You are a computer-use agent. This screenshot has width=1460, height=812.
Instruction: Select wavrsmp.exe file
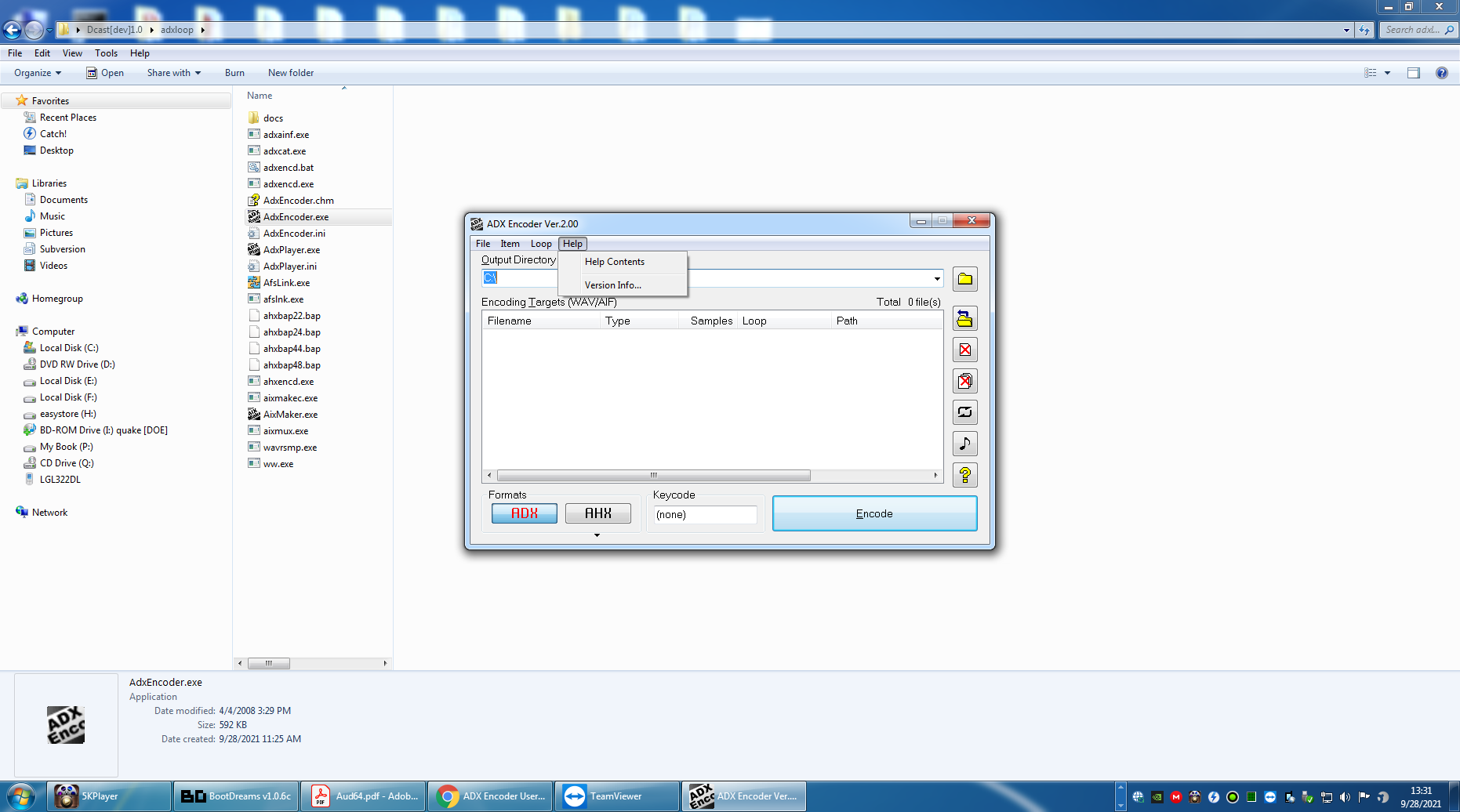290,448
